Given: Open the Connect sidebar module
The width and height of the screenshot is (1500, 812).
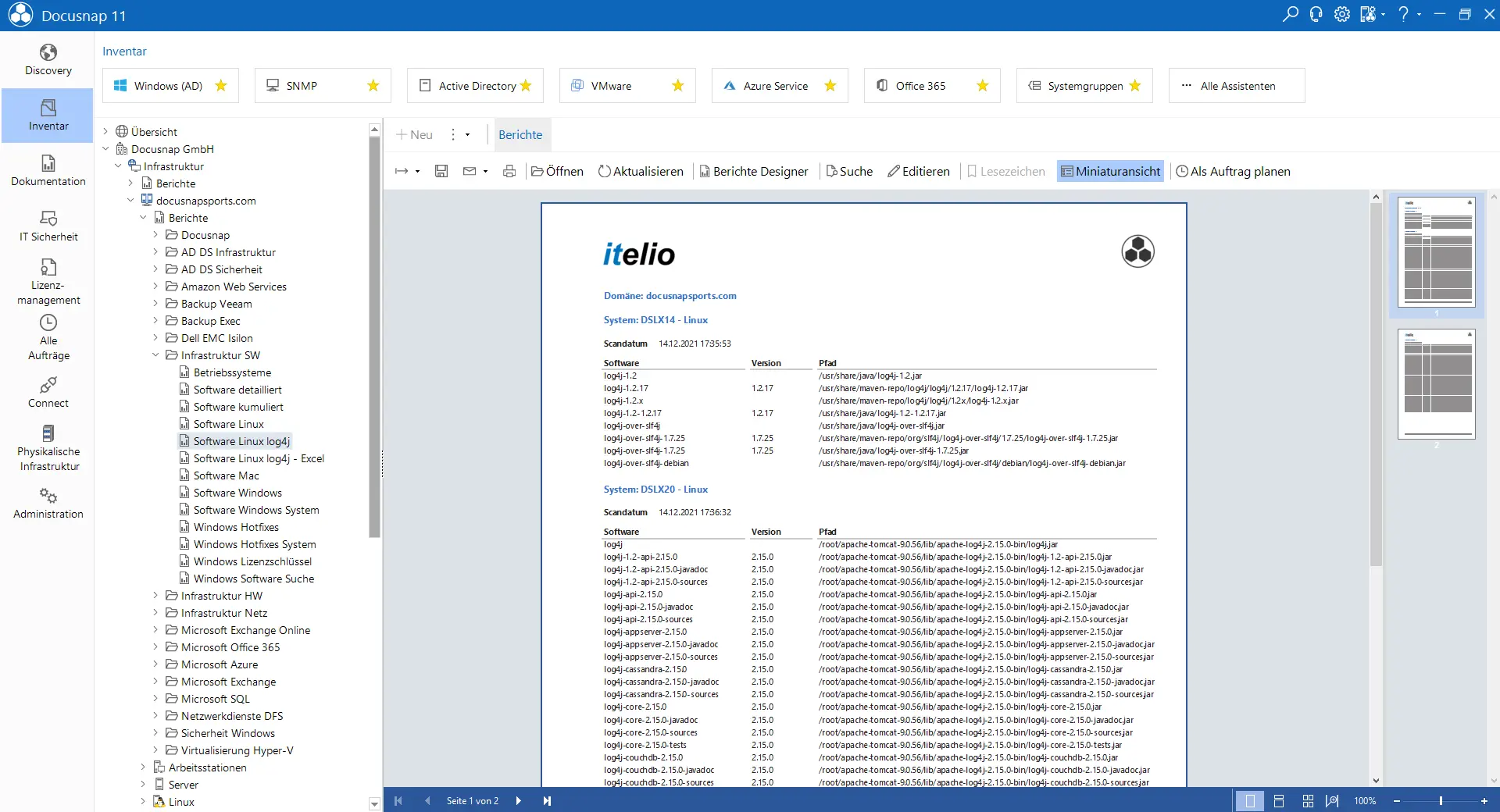Looking at the screenshot, I should [x=48, y=393].
